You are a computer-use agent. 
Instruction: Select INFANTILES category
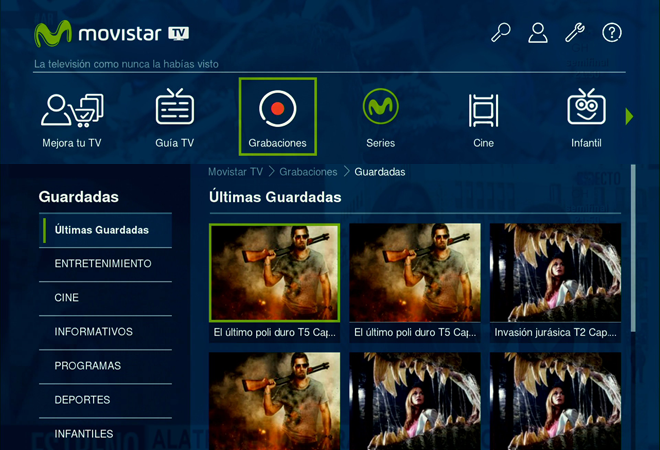pos(105,434)
